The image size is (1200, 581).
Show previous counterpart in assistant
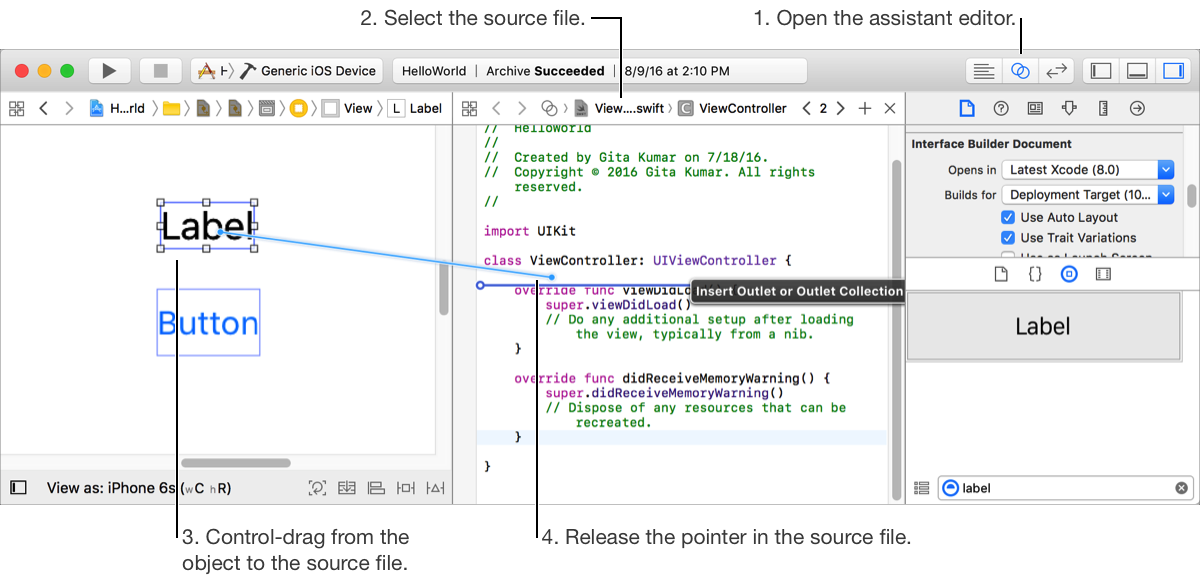tap(807, 108)
